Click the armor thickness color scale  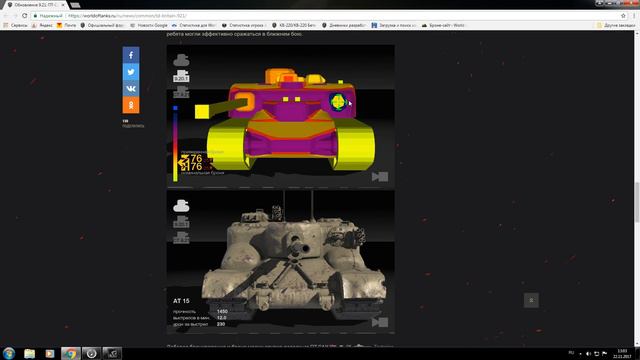tap(175, 144)
